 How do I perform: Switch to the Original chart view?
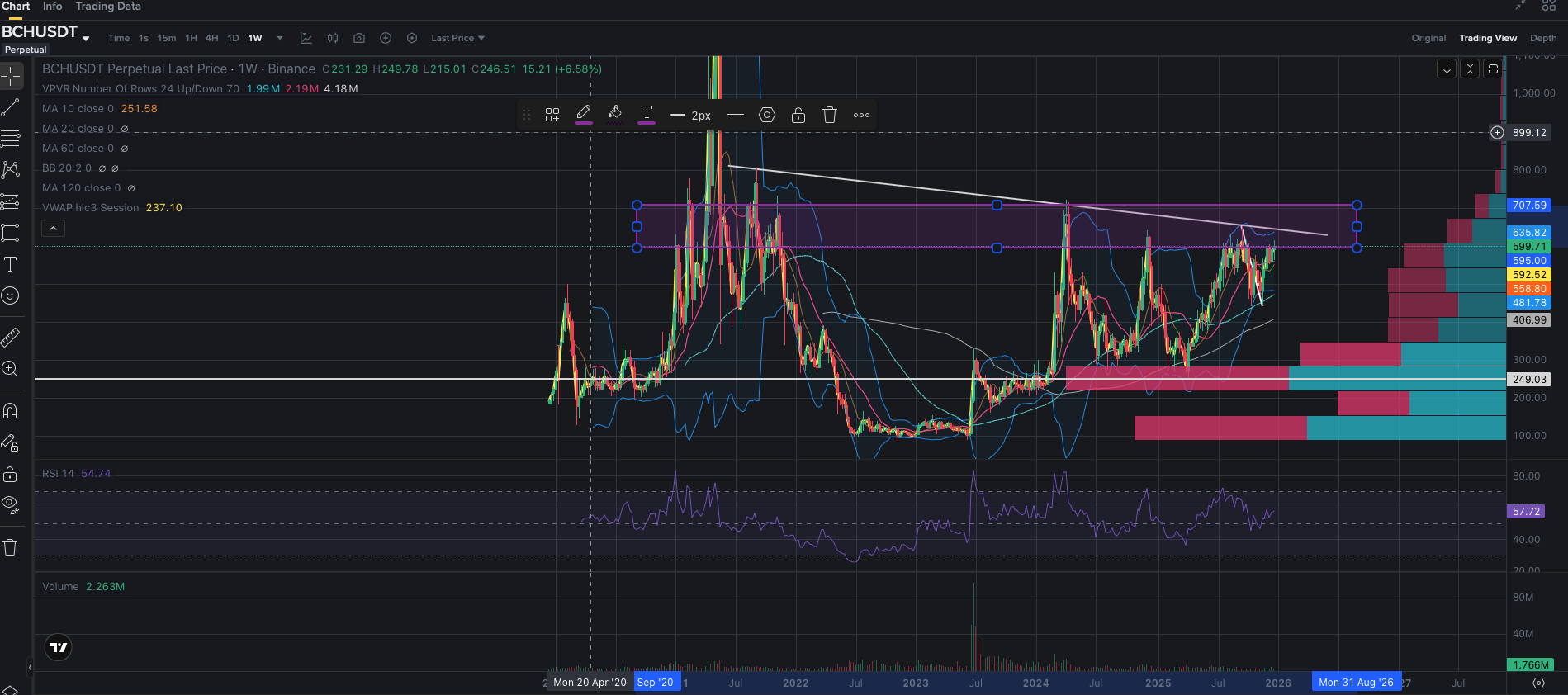tap(1428, 38)
